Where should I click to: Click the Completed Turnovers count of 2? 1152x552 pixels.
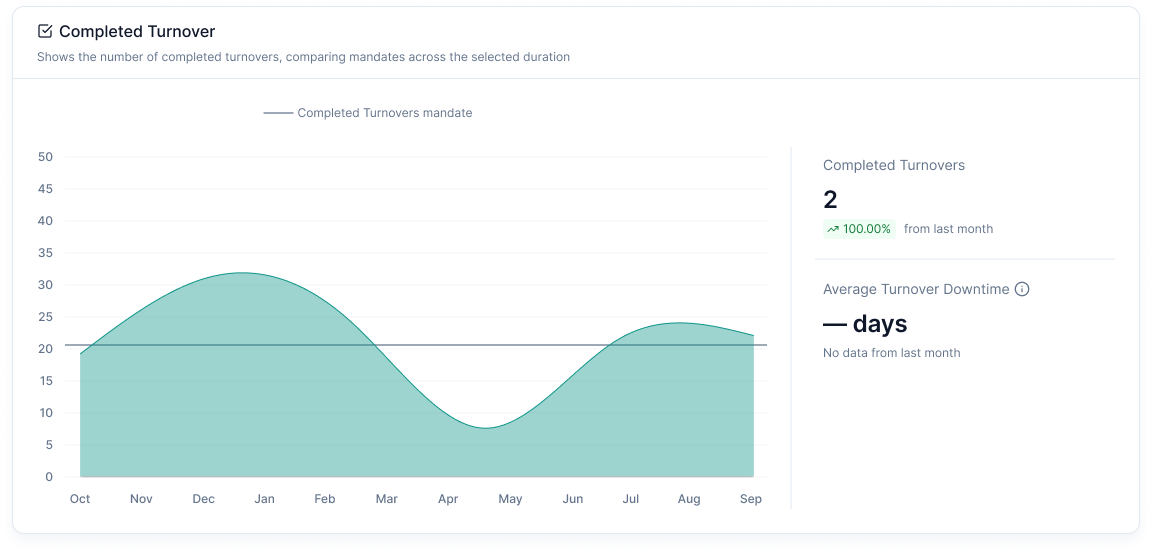pyautogui.click(x=830, y=199)
